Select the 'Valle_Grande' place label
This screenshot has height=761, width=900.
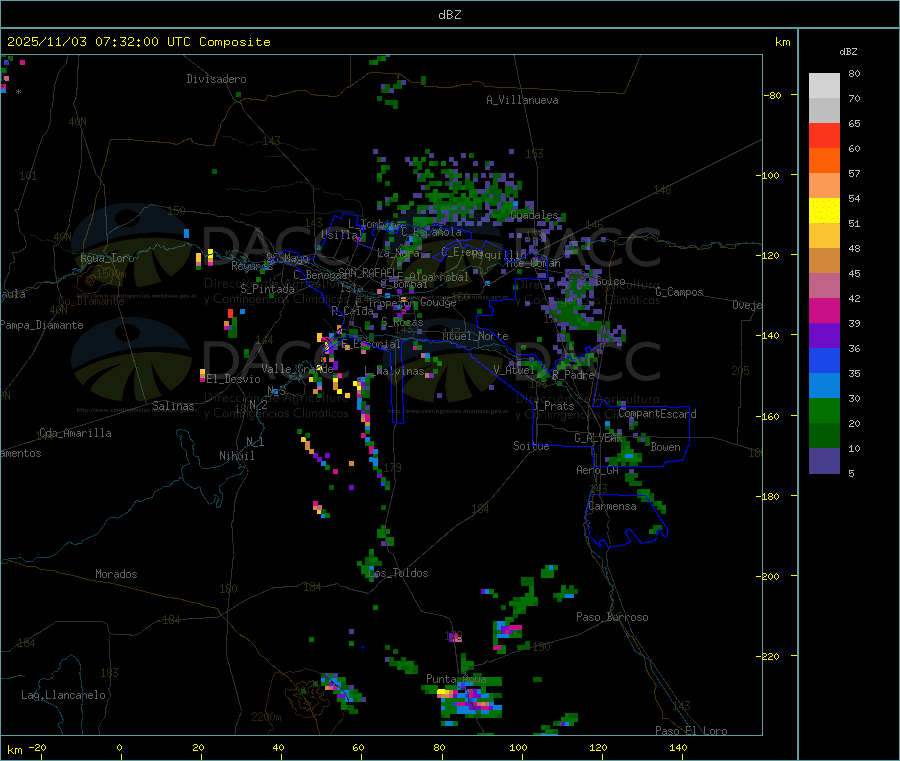point(297,369)
